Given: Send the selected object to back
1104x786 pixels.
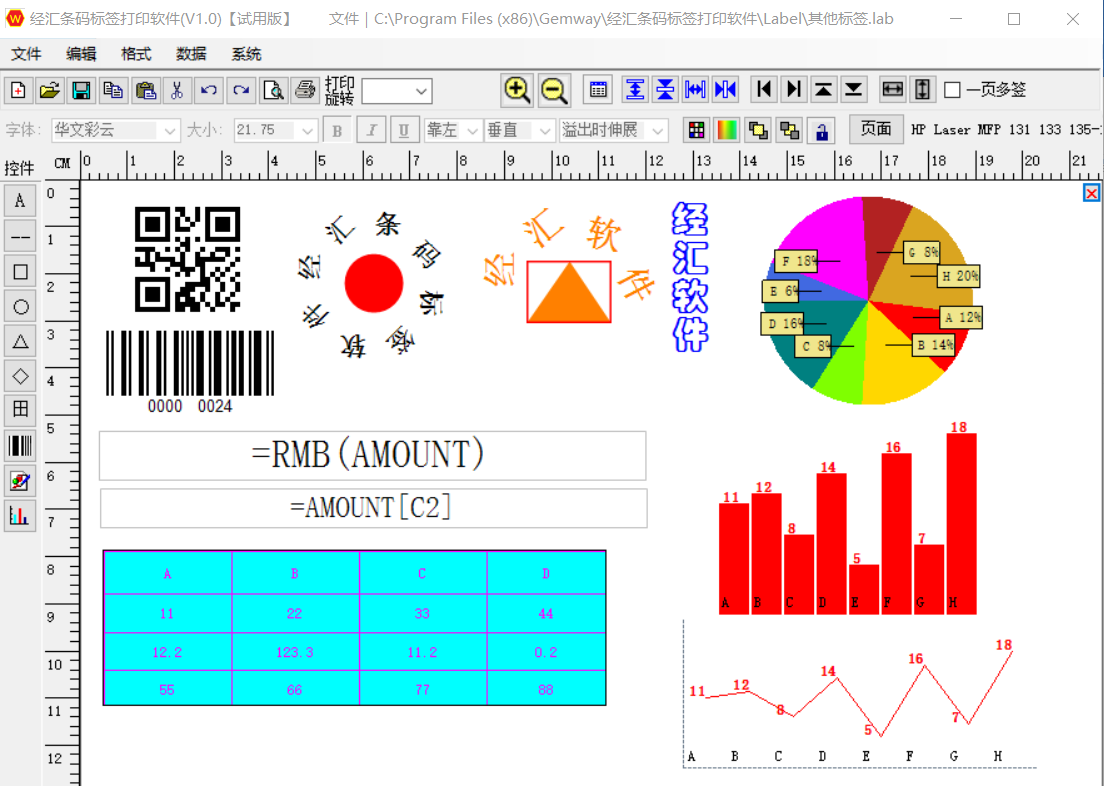Looking at the screenshot, I should 789,130.
